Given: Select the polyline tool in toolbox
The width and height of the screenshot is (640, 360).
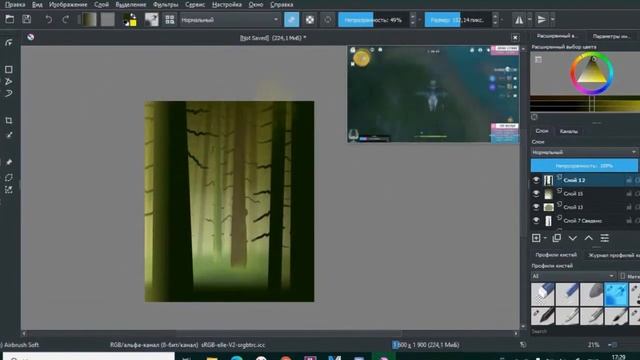Looking at the screenshot, I should [x=9, y=82].
